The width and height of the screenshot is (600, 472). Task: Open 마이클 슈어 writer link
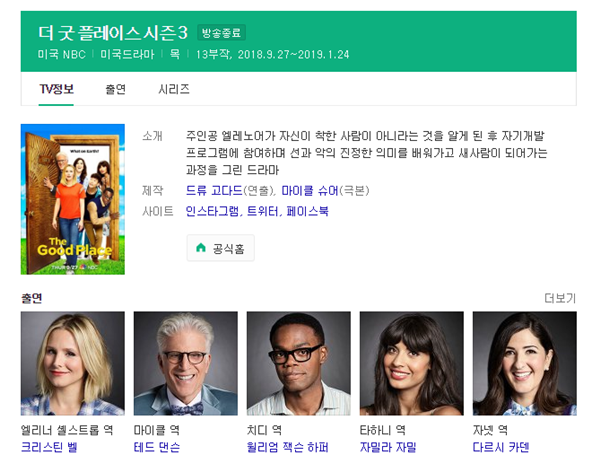point(310,190)
